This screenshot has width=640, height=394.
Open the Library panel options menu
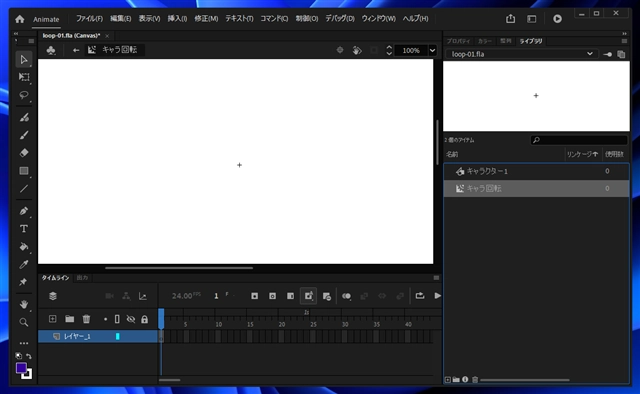coord(624,41)
